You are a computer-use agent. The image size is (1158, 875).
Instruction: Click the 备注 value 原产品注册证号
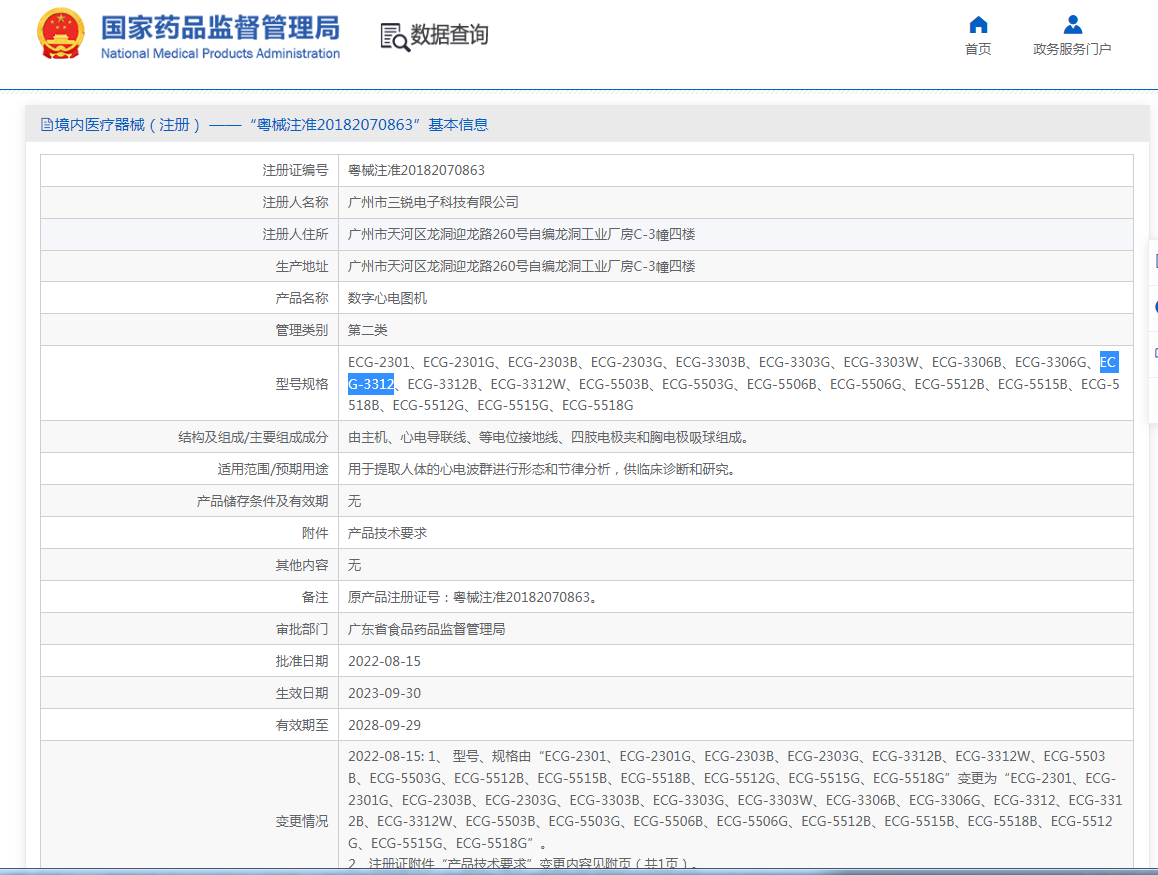point(473,597)
